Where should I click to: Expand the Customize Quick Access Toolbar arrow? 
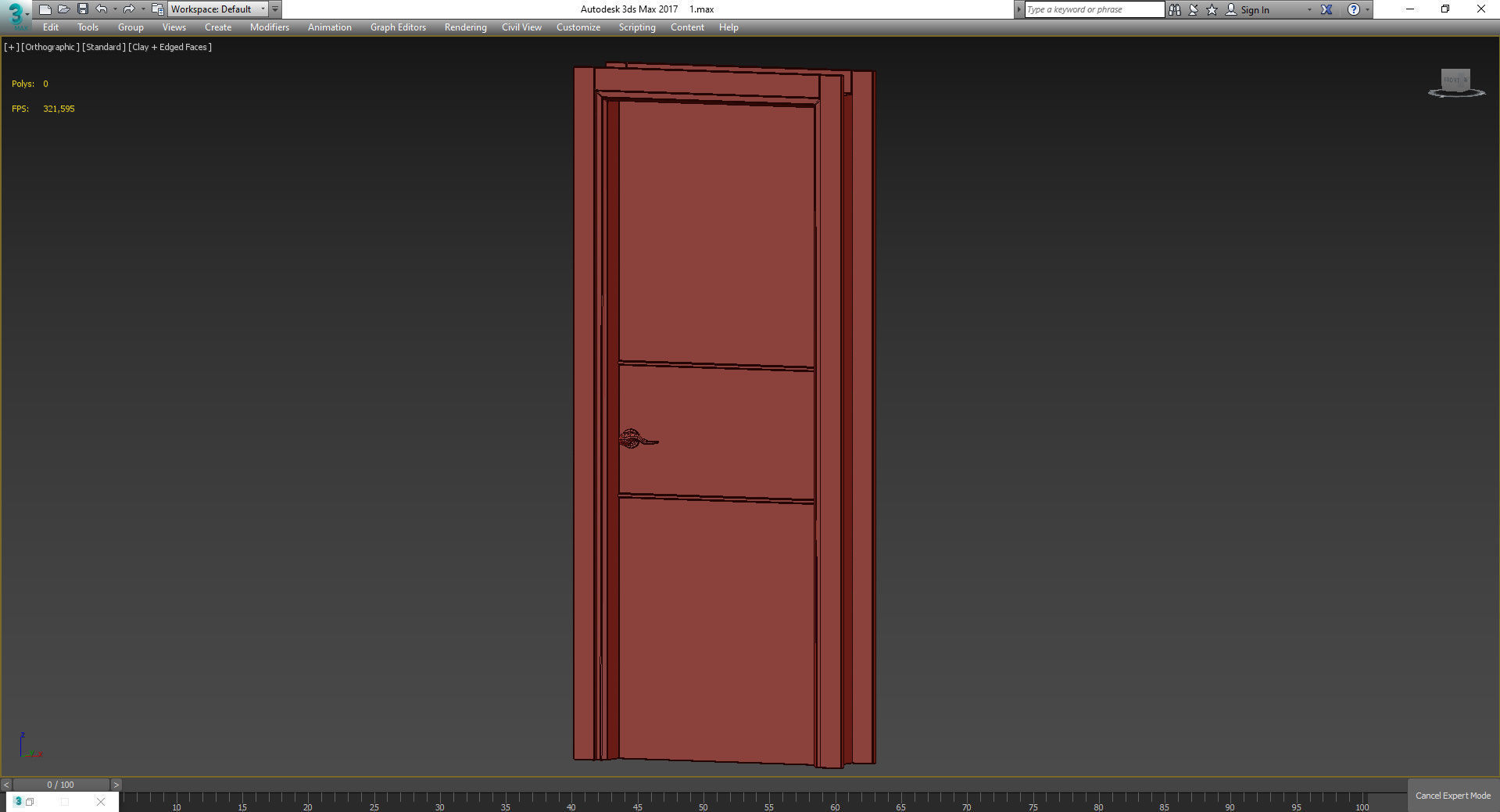click(x=275, y=9)
